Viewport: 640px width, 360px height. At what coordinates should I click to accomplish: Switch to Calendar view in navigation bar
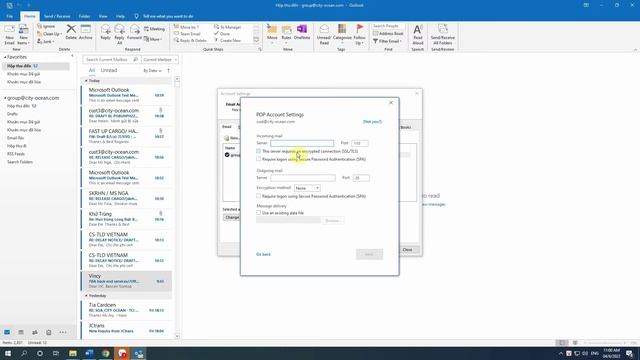[21, 332]
